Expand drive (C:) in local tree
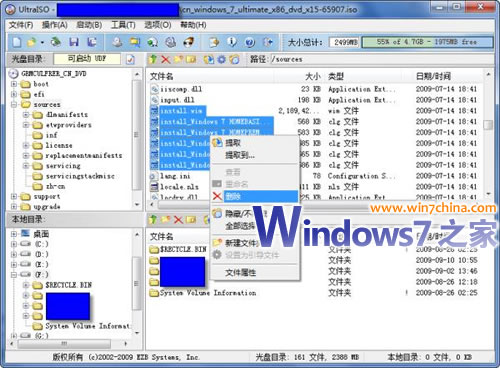The image size is (500, 368). pos(14,244)
